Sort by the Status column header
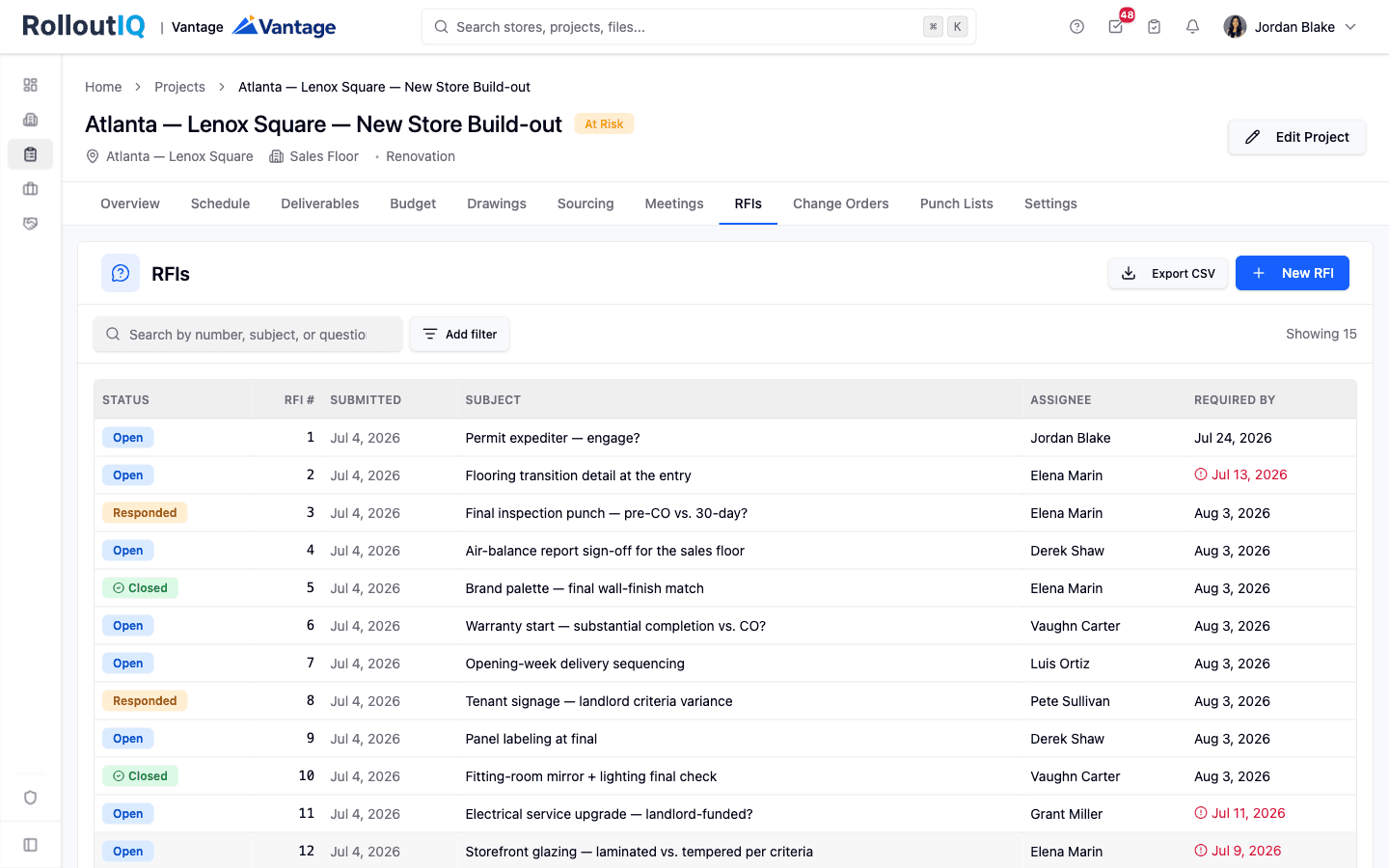Viewport: 1389px width, 868px height. pos(125,400)
